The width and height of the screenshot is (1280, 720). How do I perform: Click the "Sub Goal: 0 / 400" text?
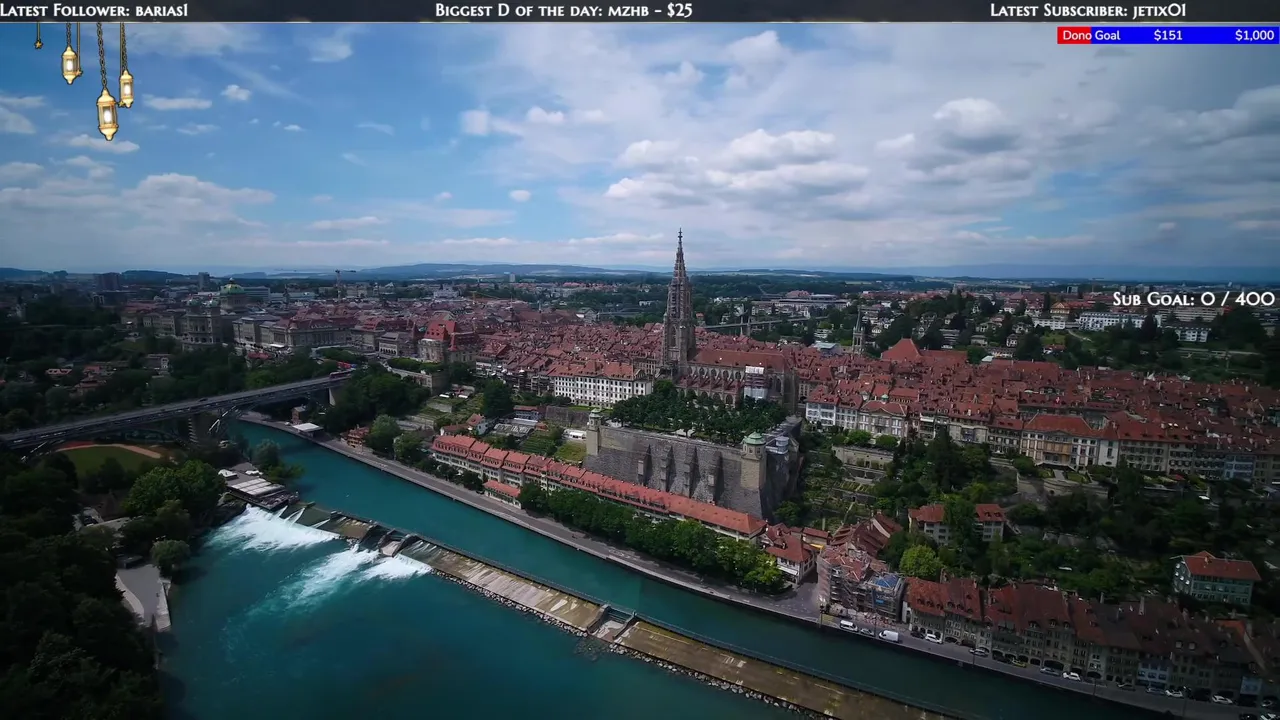click(x=1194, y=299)
